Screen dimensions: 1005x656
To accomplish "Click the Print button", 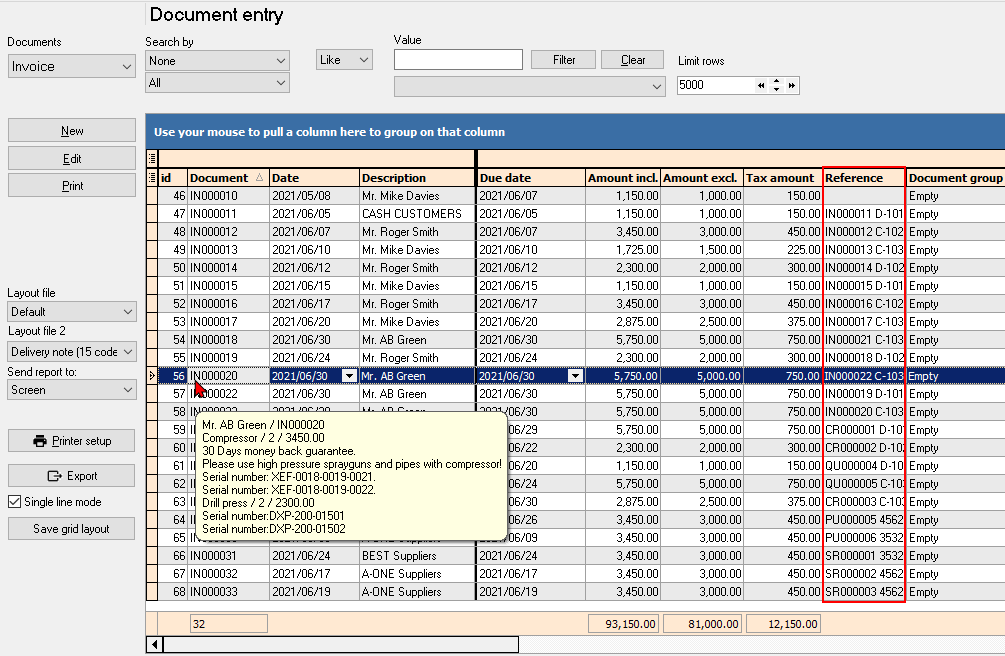I will pos(72,186).
